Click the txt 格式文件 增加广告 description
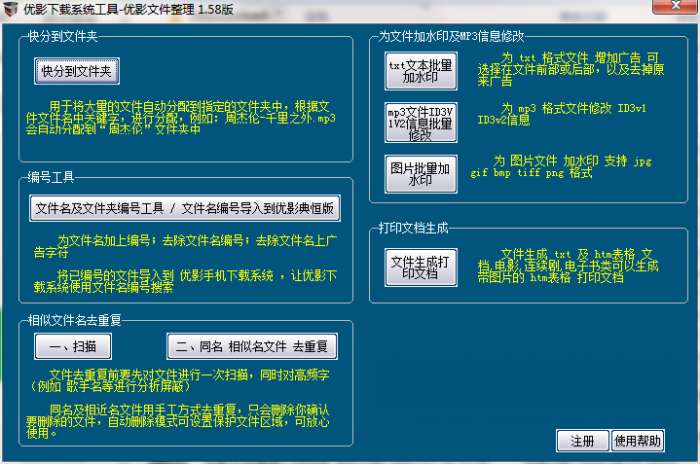Viewport: 700px width, 464px height. click(571, 69)
